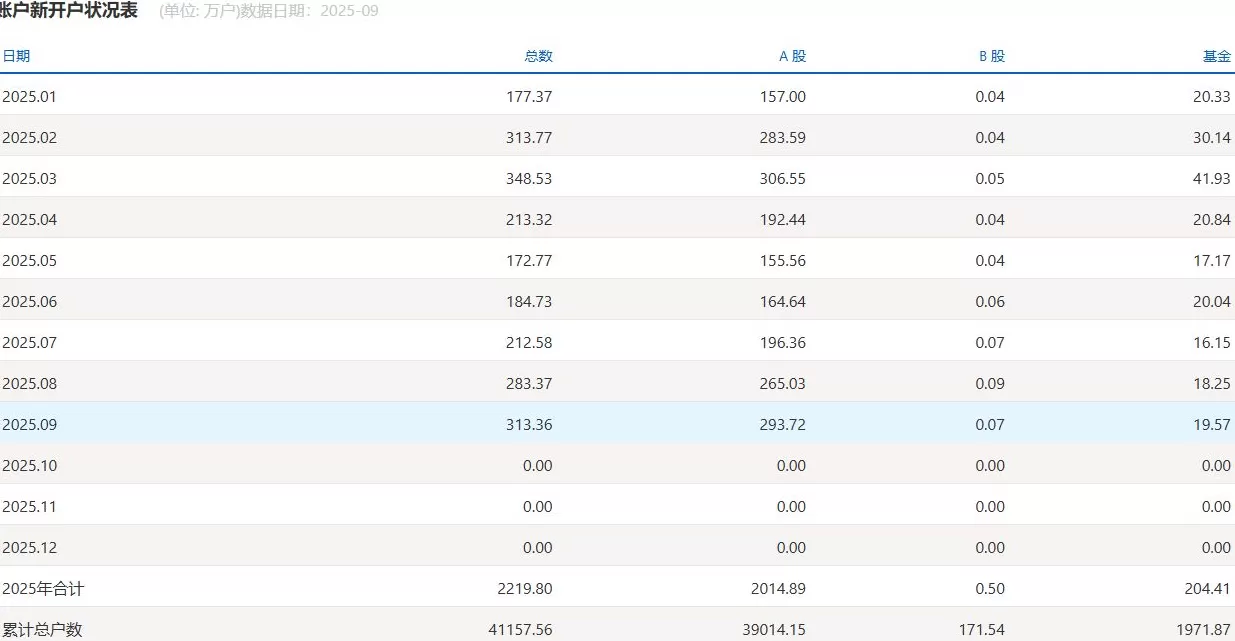Click B-share value 0.06
The height and width of the screenshot is (641, 1235).
tap(990, 302)
